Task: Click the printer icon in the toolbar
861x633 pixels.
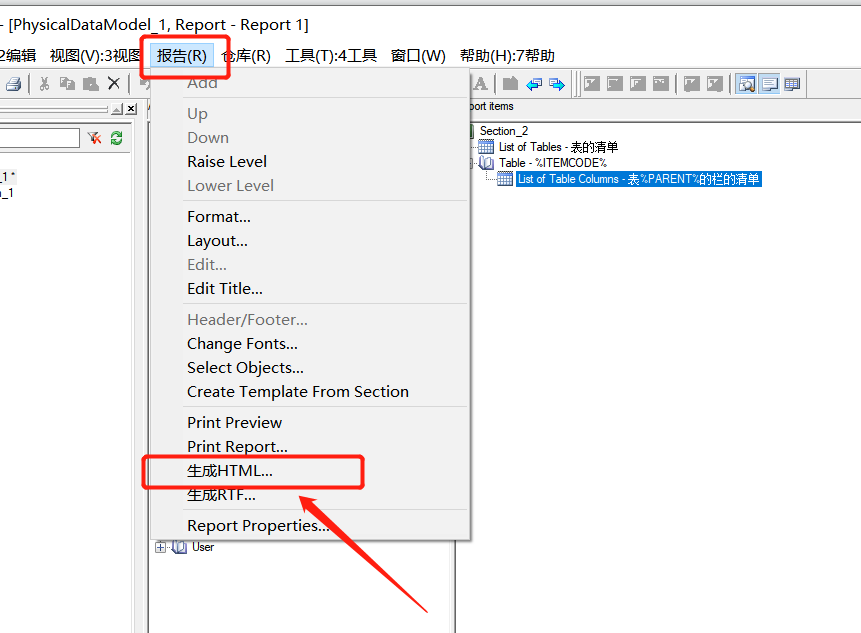Action: pyautogui.click(x=13, y=83)
